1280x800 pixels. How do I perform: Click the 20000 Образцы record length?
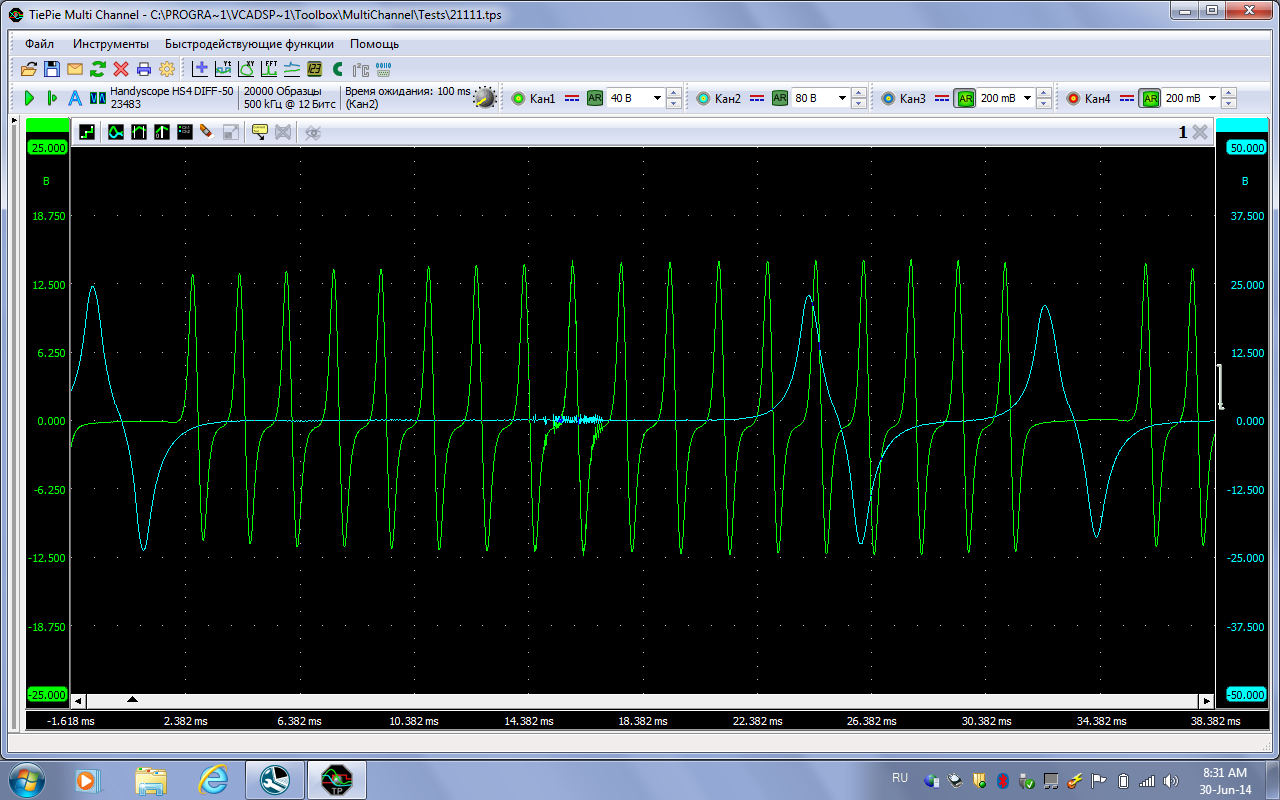coord(283,91)
